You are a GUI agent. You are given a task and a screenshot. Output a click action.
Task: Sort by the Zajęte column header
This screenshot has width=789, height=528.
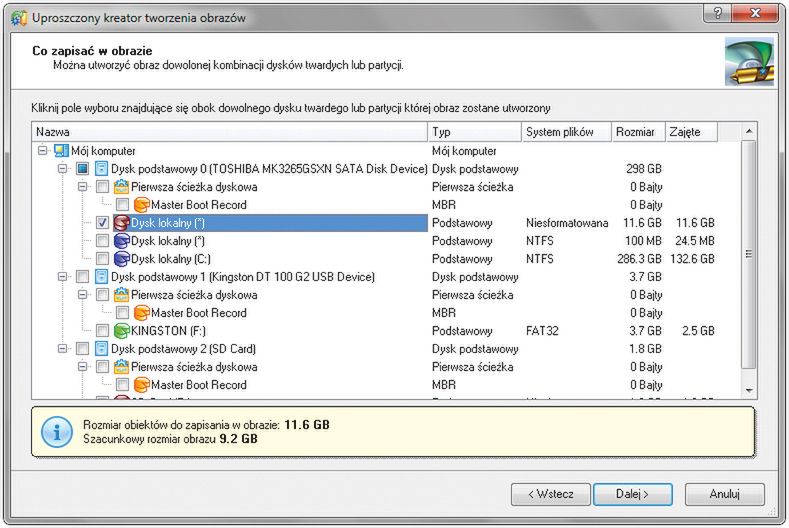(691, 132)
